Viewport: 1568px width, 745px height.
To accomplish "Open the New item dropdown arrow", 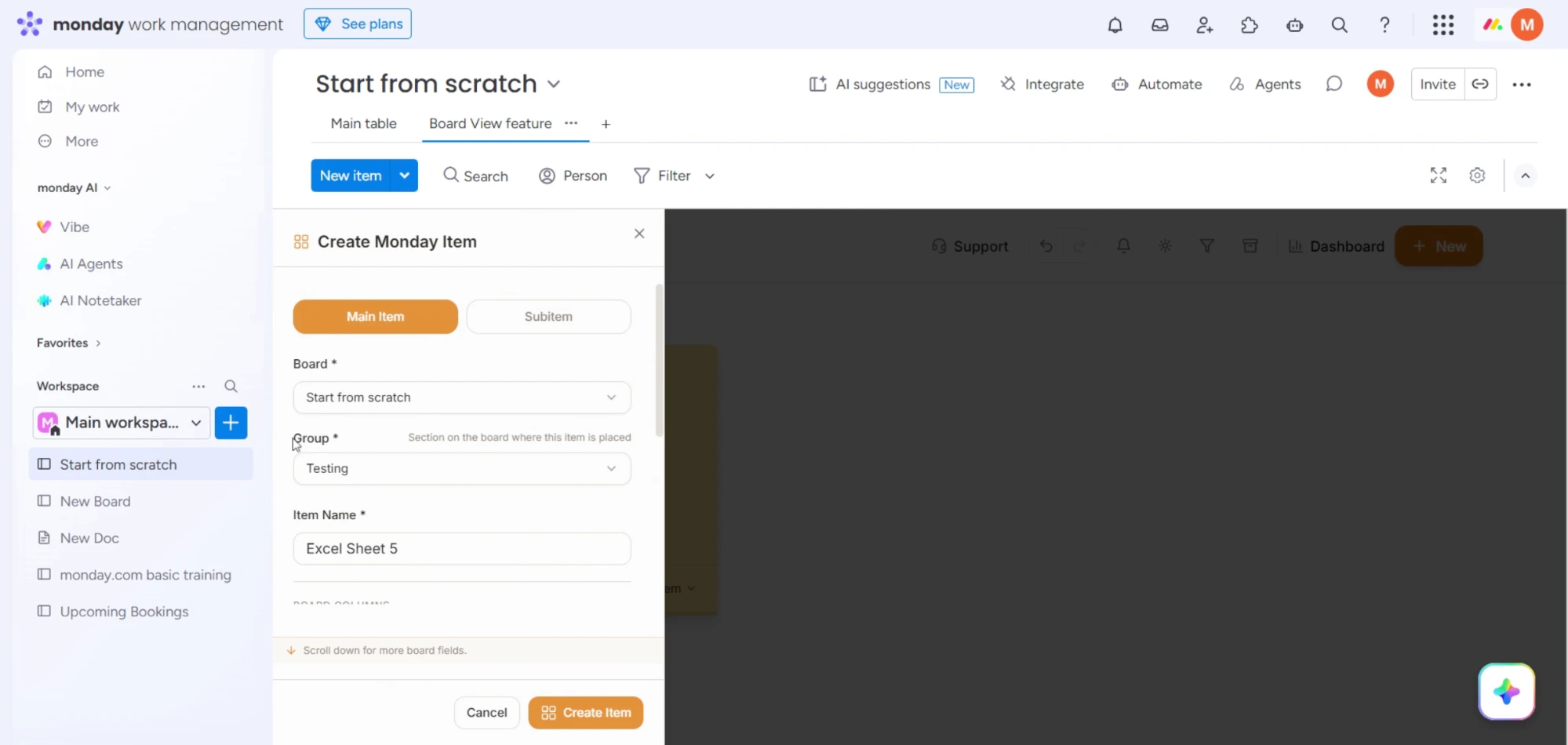I will pos(404,176).
